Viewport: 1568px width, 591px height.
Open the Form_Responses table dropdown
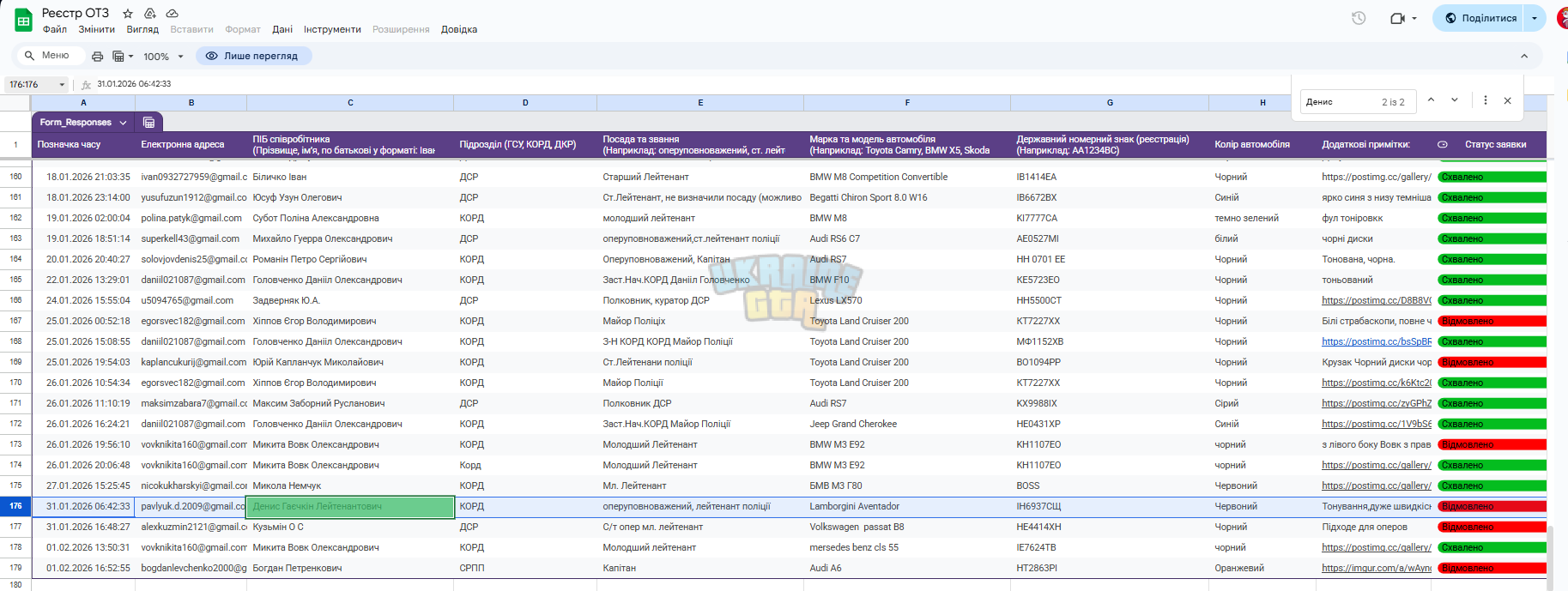click(123, 123)
